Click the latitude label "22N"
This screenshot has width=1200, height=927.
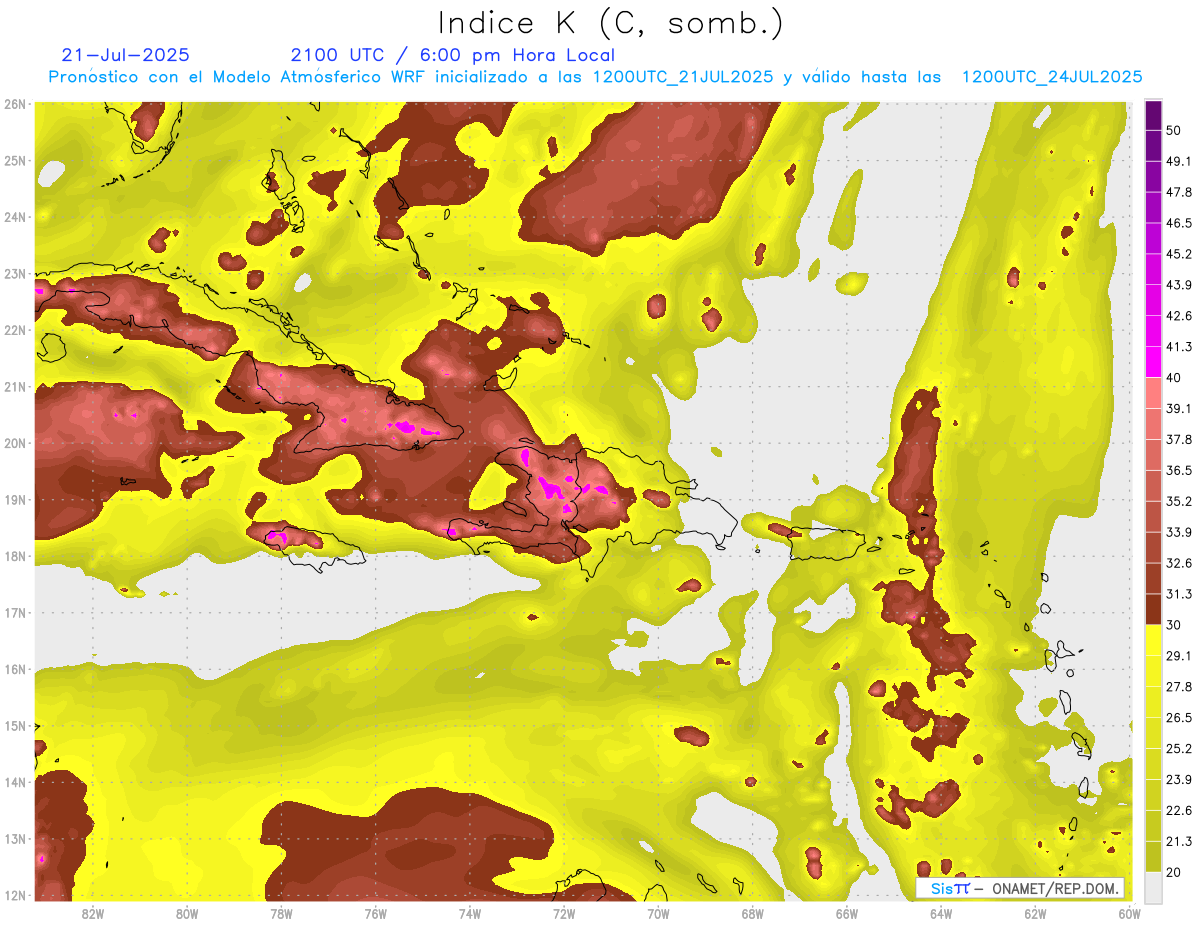pos(15,330)
